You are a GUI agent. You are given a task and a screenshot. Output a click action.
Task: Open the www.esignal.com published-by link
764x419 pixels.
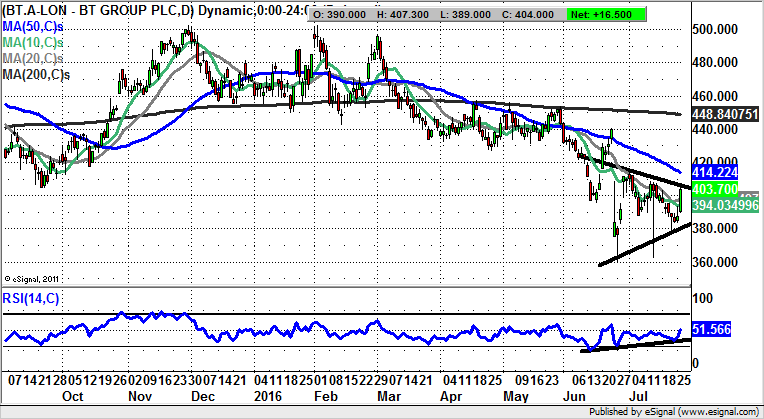704,411
